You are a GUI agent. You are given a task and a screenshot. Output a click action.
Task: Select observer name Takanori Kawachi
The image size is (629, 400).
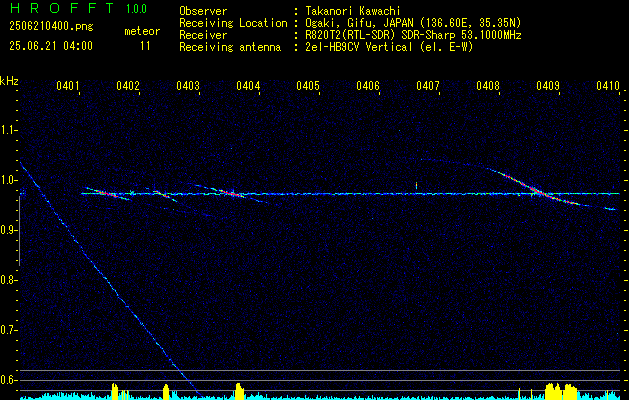pyautogui.click(x=353, y=11)
